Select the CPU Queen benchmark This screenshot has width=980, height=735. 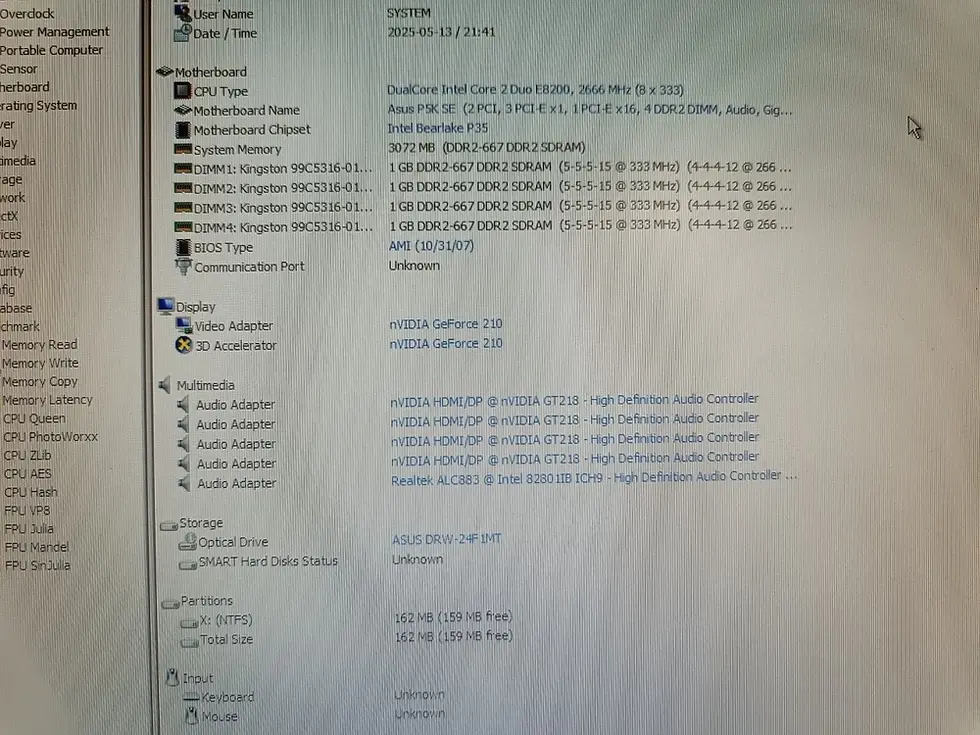[x=34, y=418]
